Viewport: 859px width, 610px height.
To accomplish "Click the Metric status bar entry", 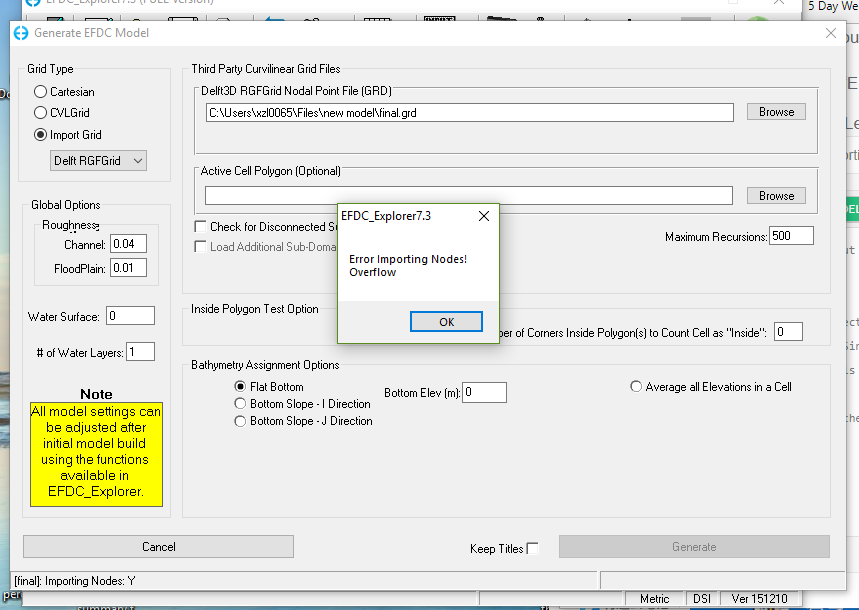I will (655, 598).
